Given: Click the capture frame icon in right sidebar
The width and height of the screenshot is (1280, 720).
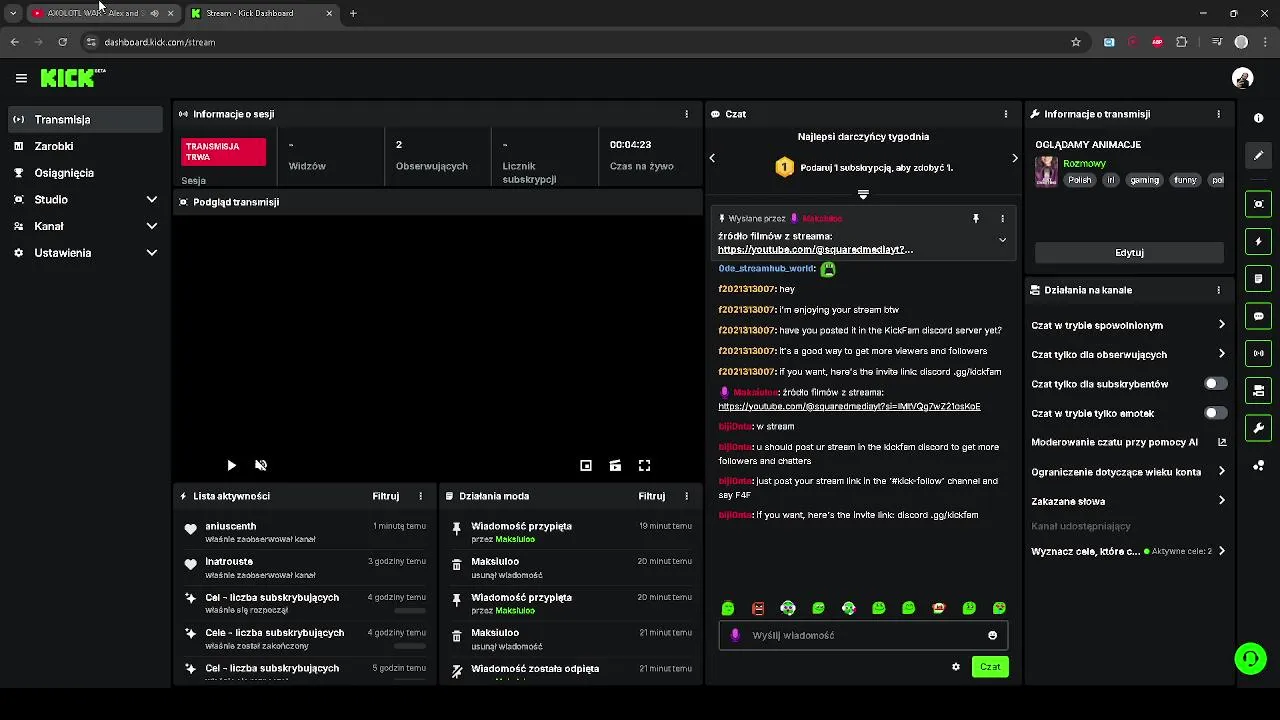Looking at the screenshot, I should coord(1258,204).
